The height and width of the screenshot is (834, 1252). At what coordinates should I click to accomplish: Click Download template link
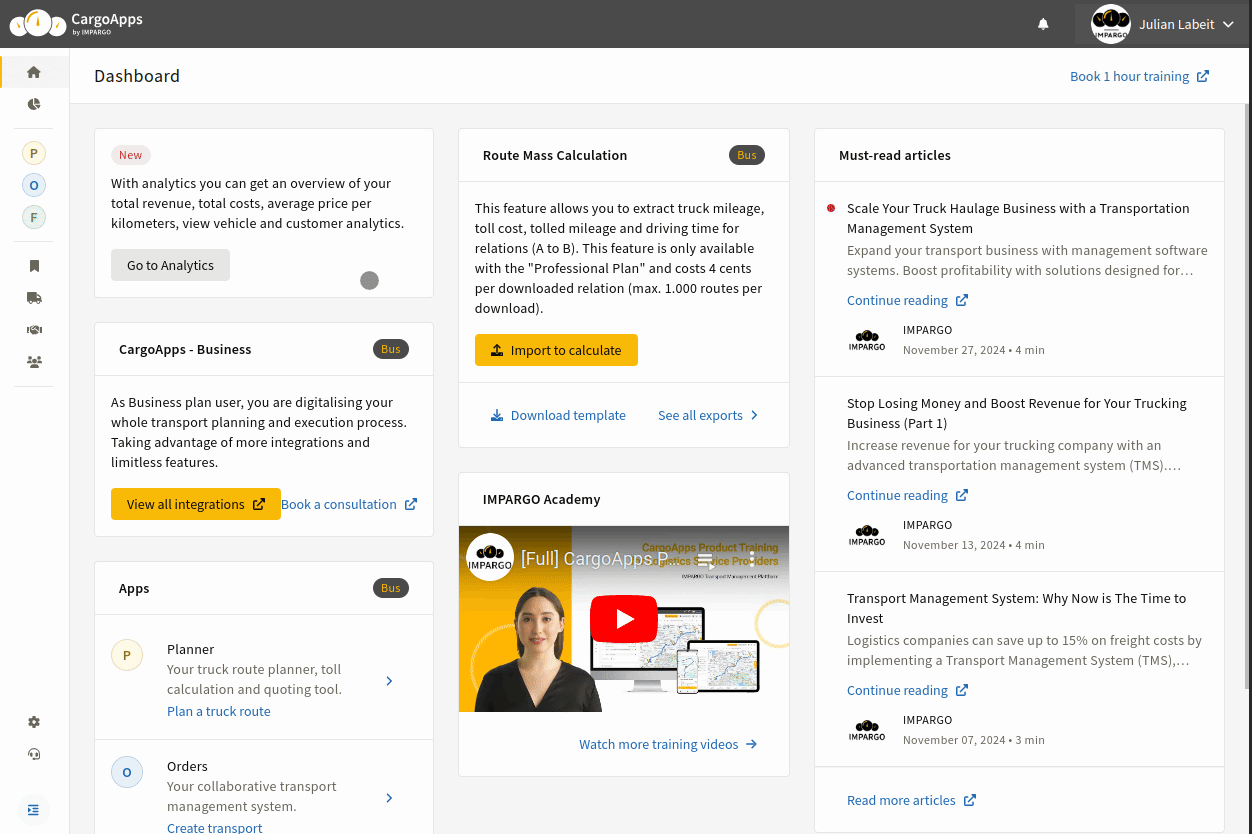click(558, 415)
